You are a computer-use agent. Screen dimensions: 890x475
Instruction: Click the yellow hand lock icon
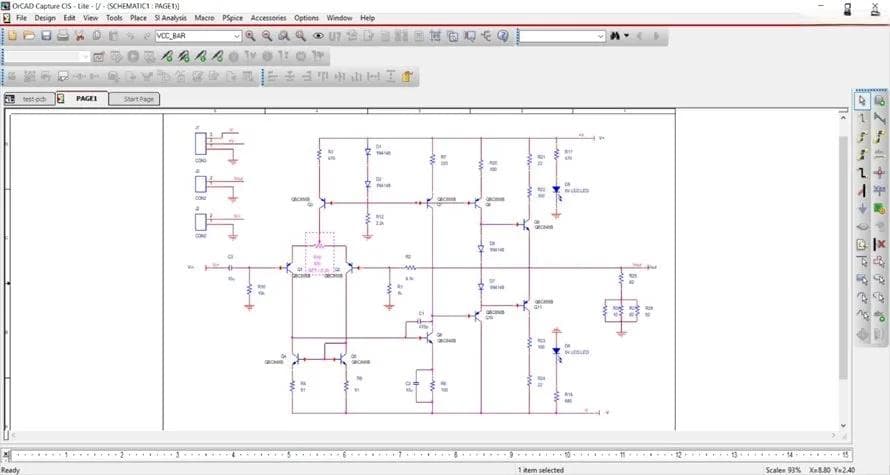click(x=407, y=77)
